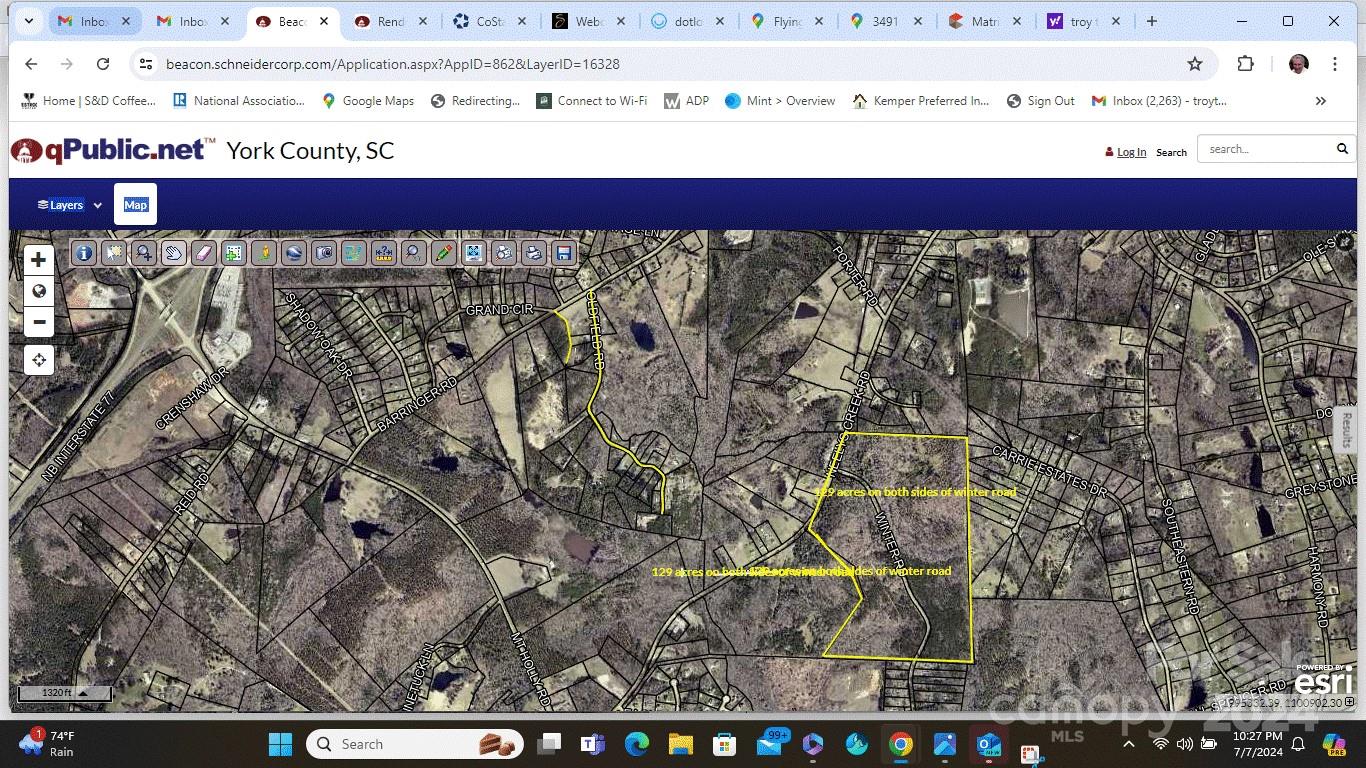Click the save floppy disk icon
The width and height of the screenshot is (1366, 768).
pyautogui.click(x=563, y=253)
